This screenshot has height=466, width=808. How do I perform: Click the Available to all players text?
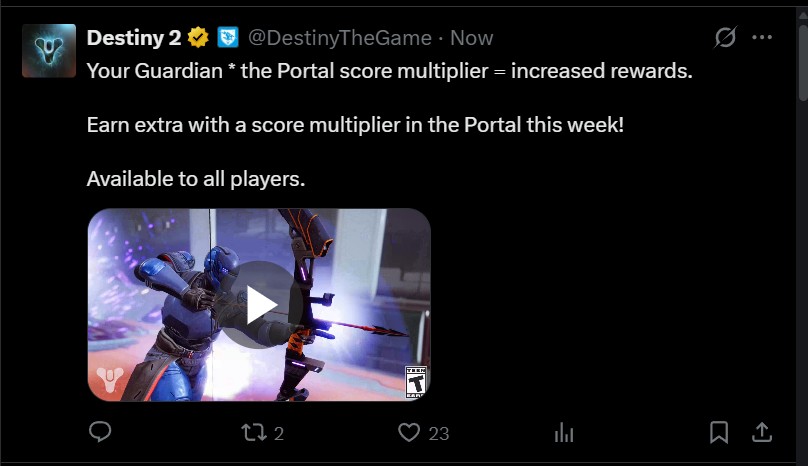pyautogui.click(x=196, y=179)
